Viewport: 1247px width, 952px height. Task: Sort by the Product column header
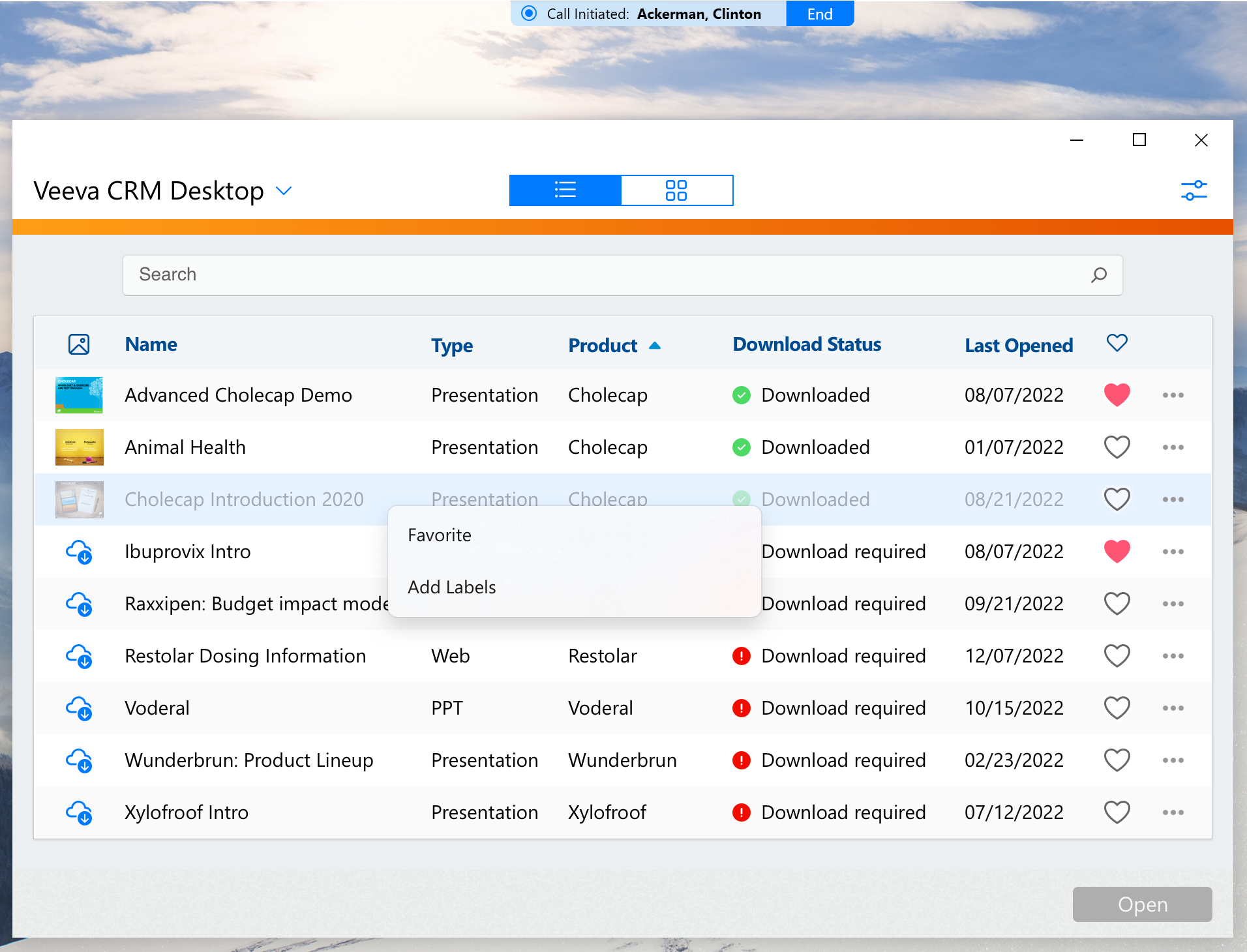point(603,346)
